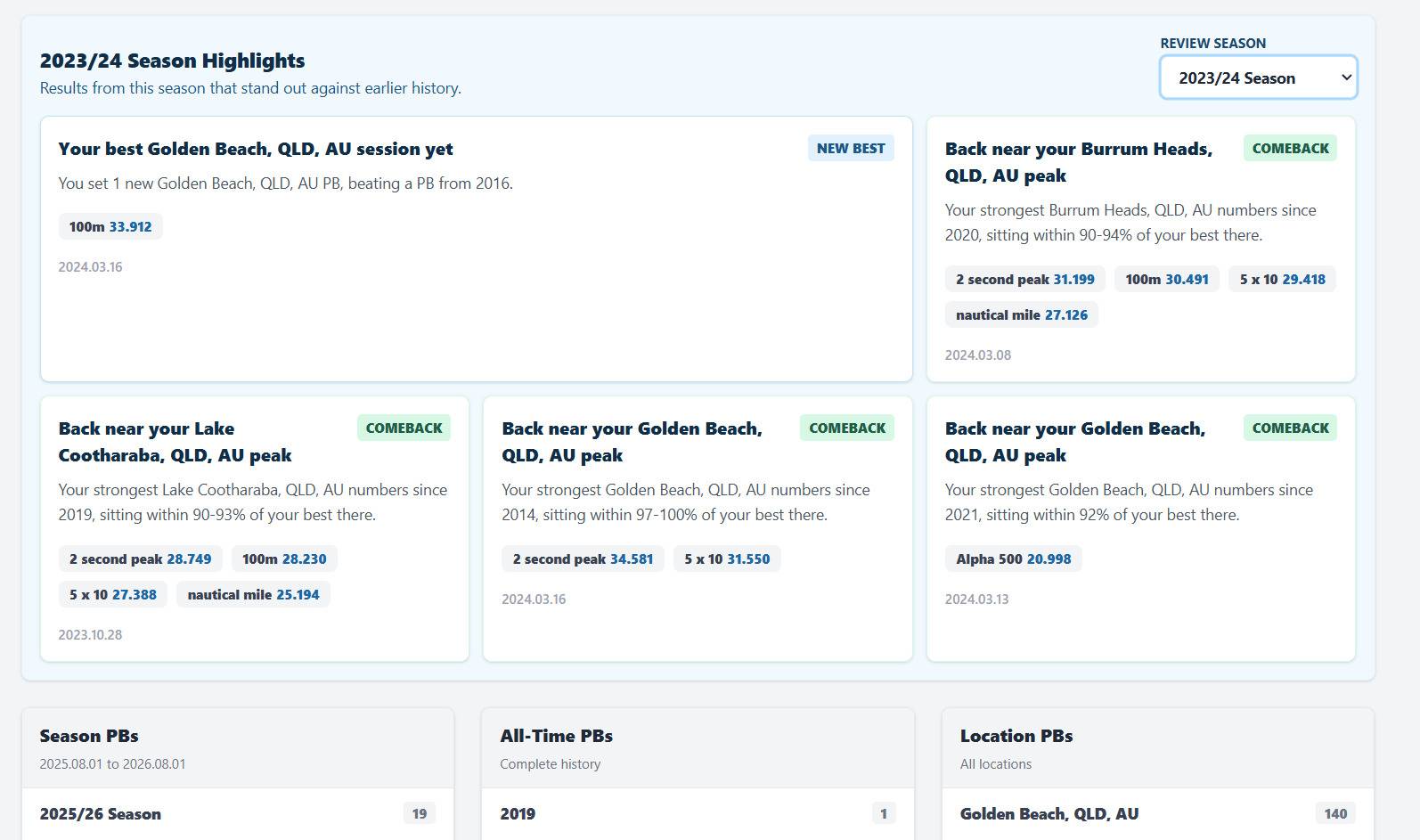Click the COMEBACK badge on Burrum Heads card
This screenshot has width=1420, height=840.
(1290, 148)
